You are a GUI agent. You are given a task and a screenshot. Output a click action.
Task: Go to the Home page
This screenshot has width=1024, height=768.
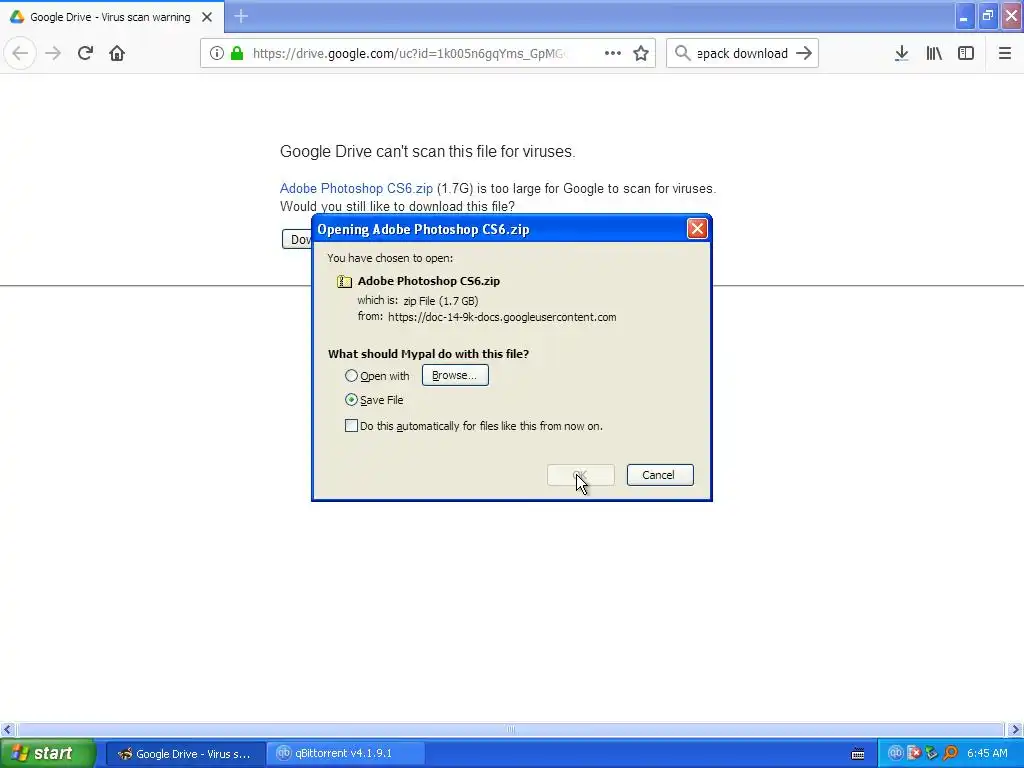click(117, 54)
